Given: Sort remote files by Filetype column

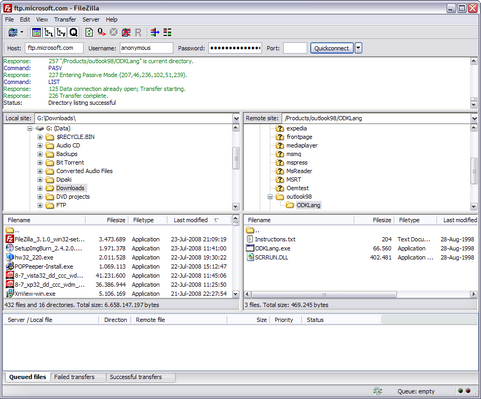Looking at the screenshot, I should click(415, 220).
